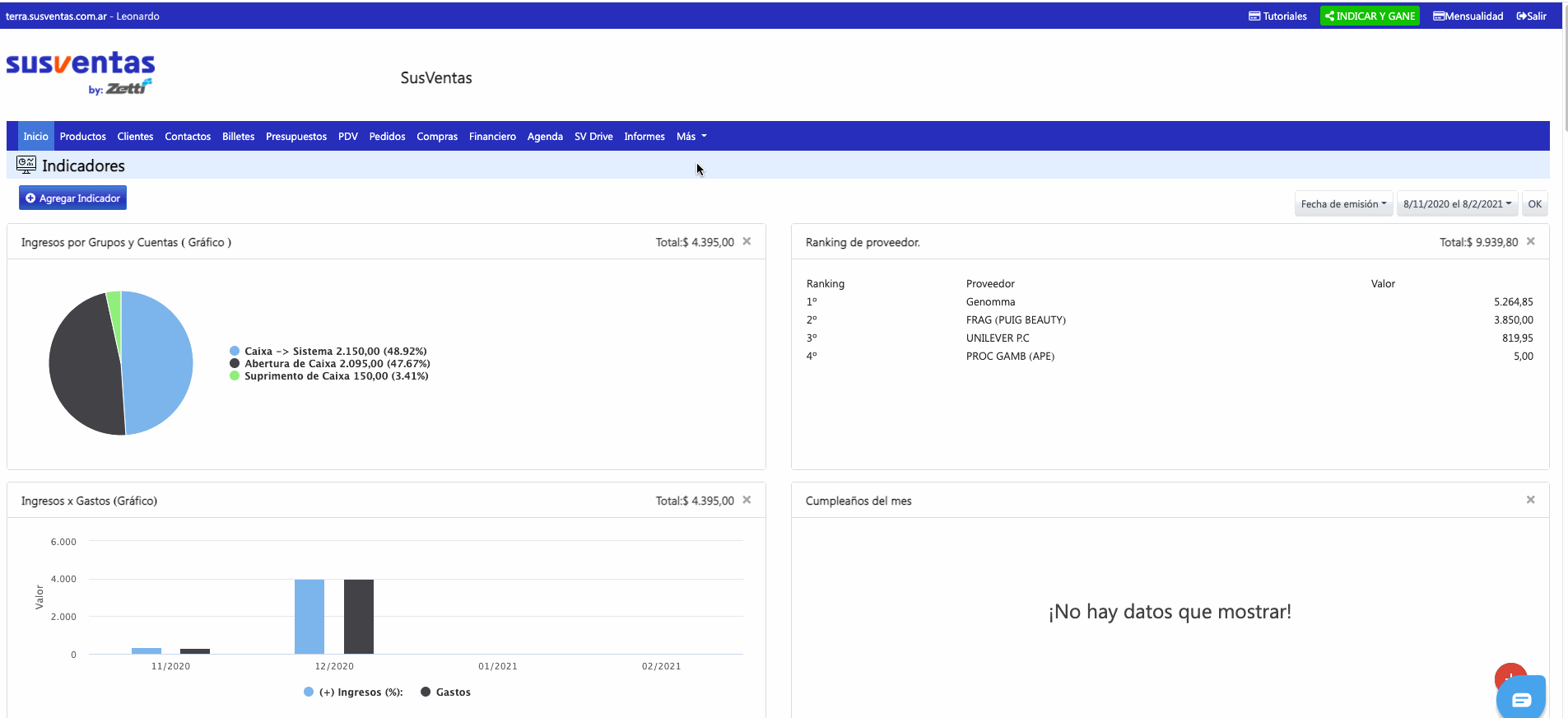
Task: Open the Tutoriales link in top bar
Action: pyautogui.click(x=1277, y=16)
